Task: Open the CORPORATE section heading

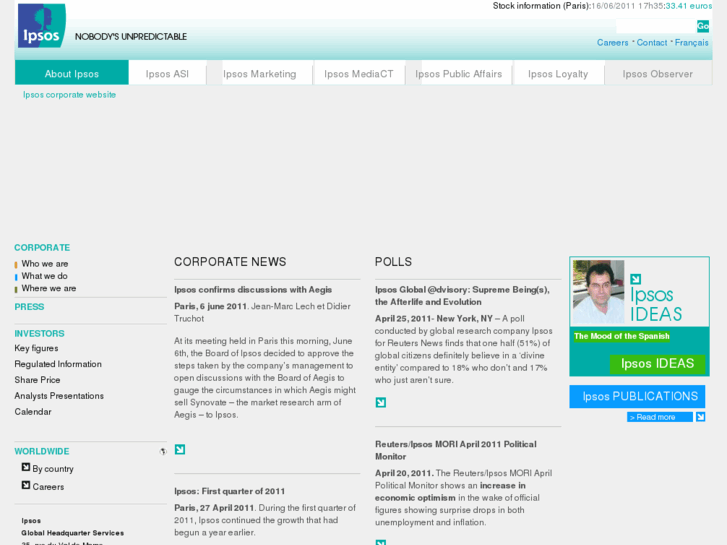Action: point(42,248)
